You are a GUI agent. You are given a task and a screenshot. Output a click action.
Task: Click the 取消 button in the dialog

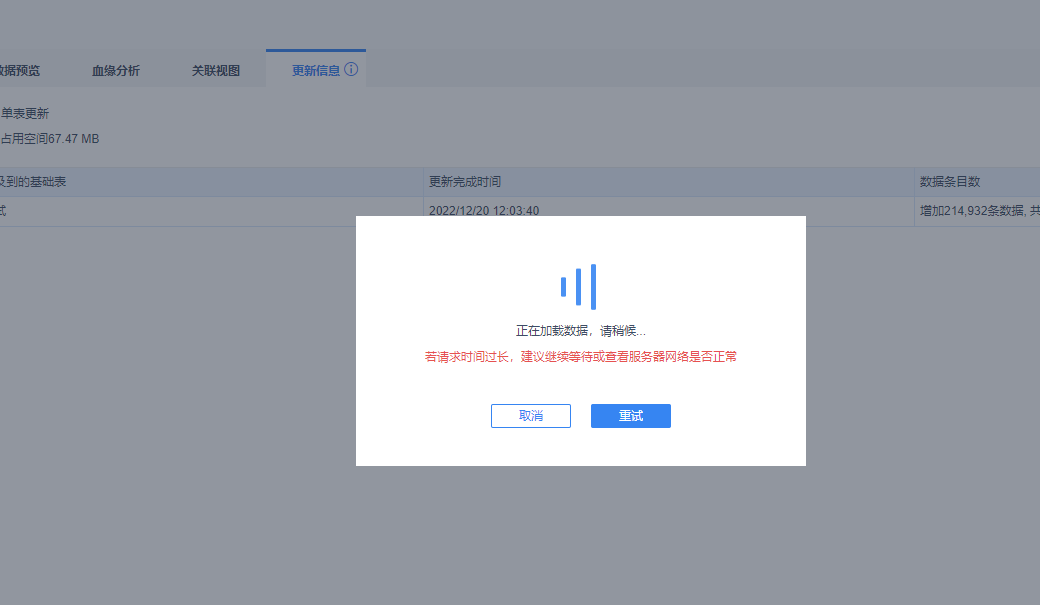531,416
